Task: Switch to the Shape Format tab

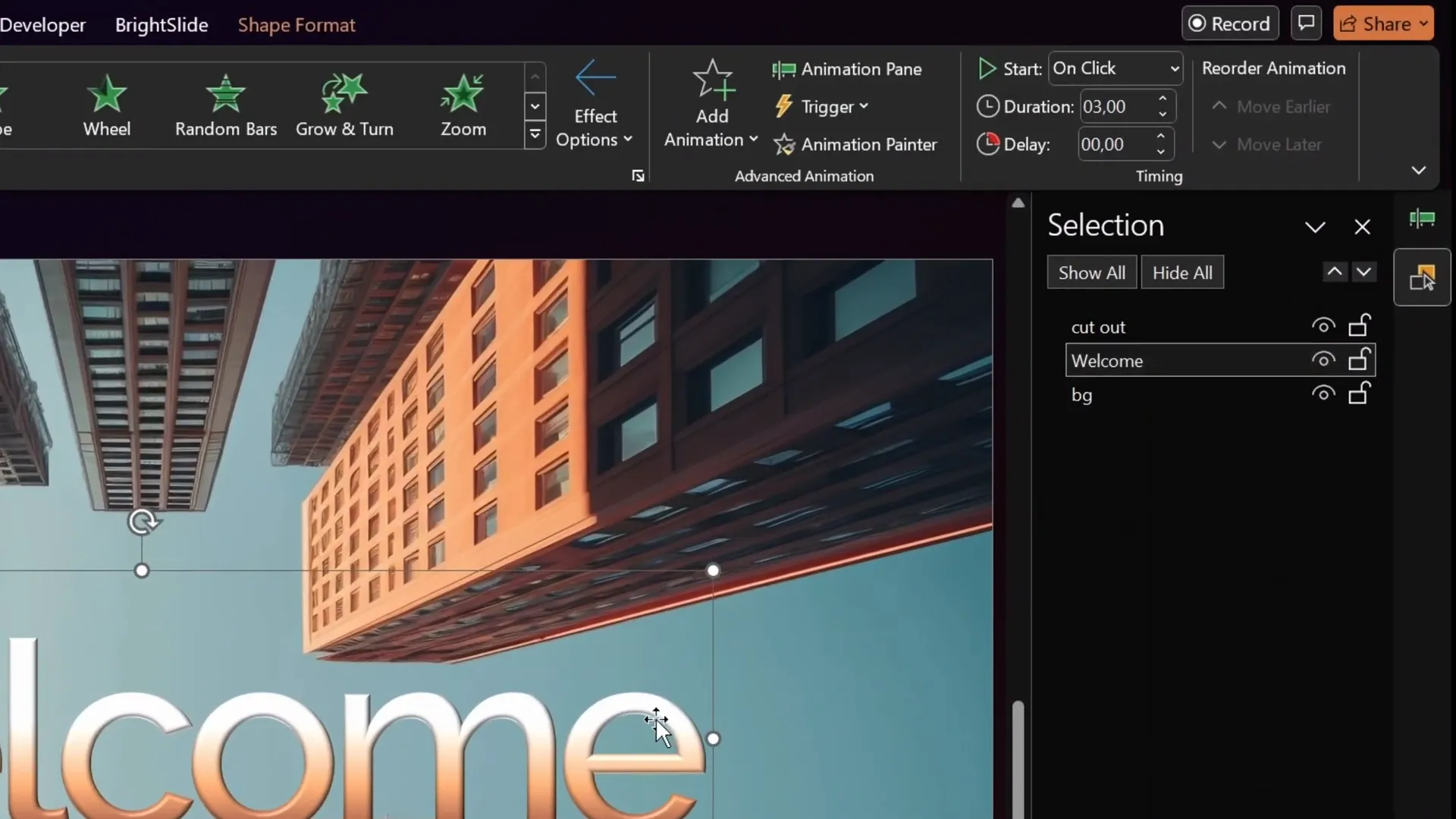Action: (x=297, y=25)
